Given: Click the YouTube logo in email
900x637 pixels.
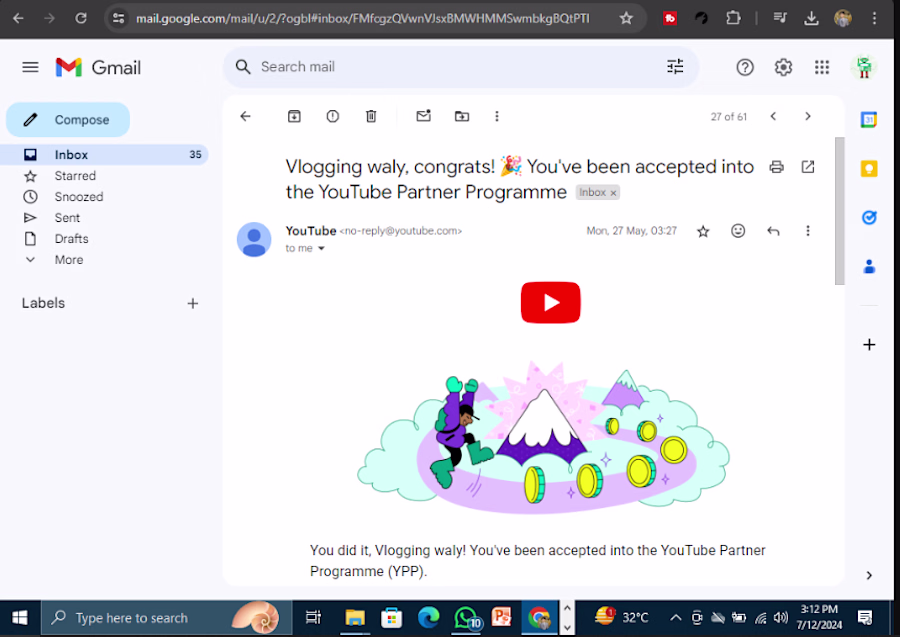Looking at the screenshot, I should pyautogui.click(x=550, y=302).
